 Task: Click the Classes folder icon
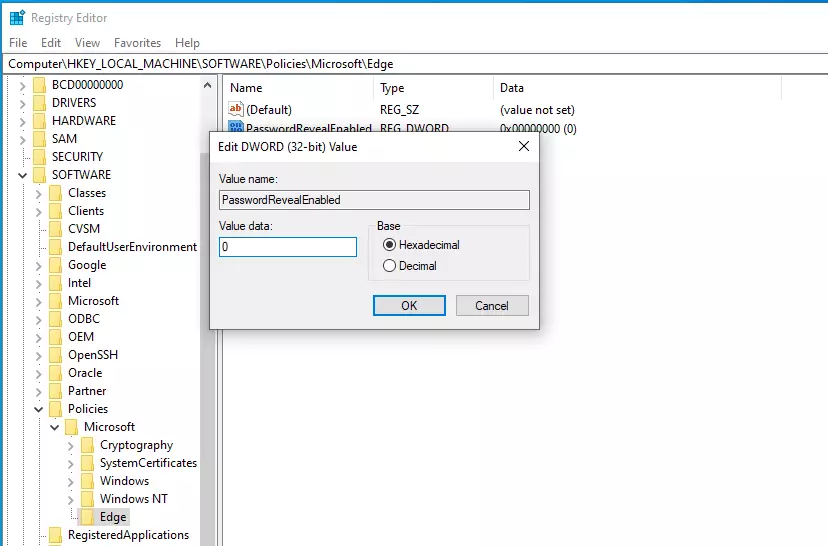[x=55, y=193]
